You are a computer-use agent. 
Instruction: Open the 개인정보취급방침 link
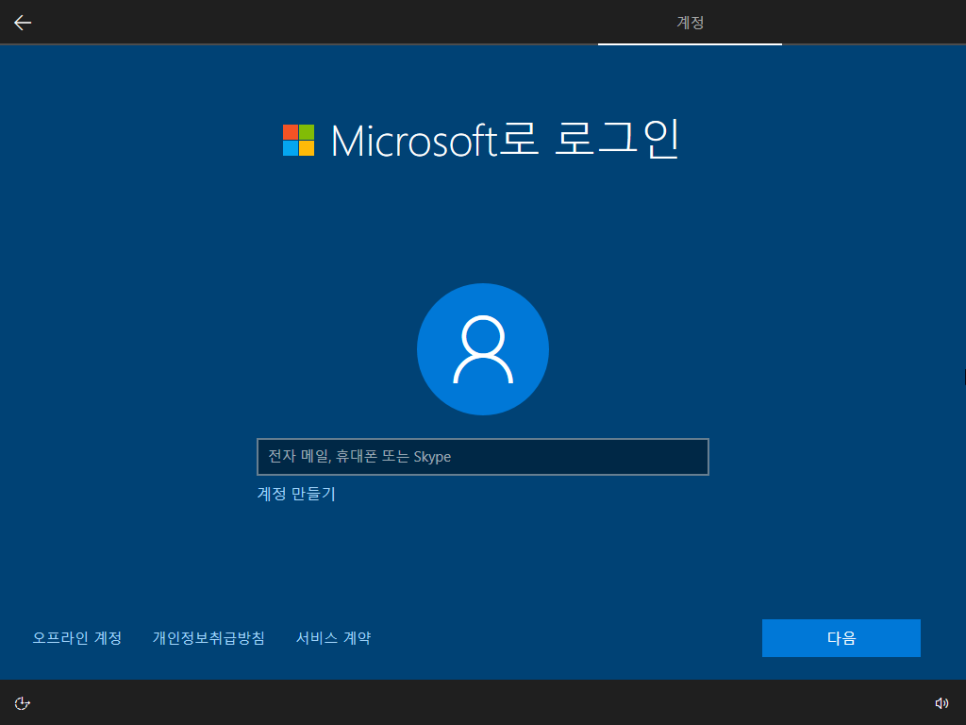pyautogui.click(x=209, y=638)
